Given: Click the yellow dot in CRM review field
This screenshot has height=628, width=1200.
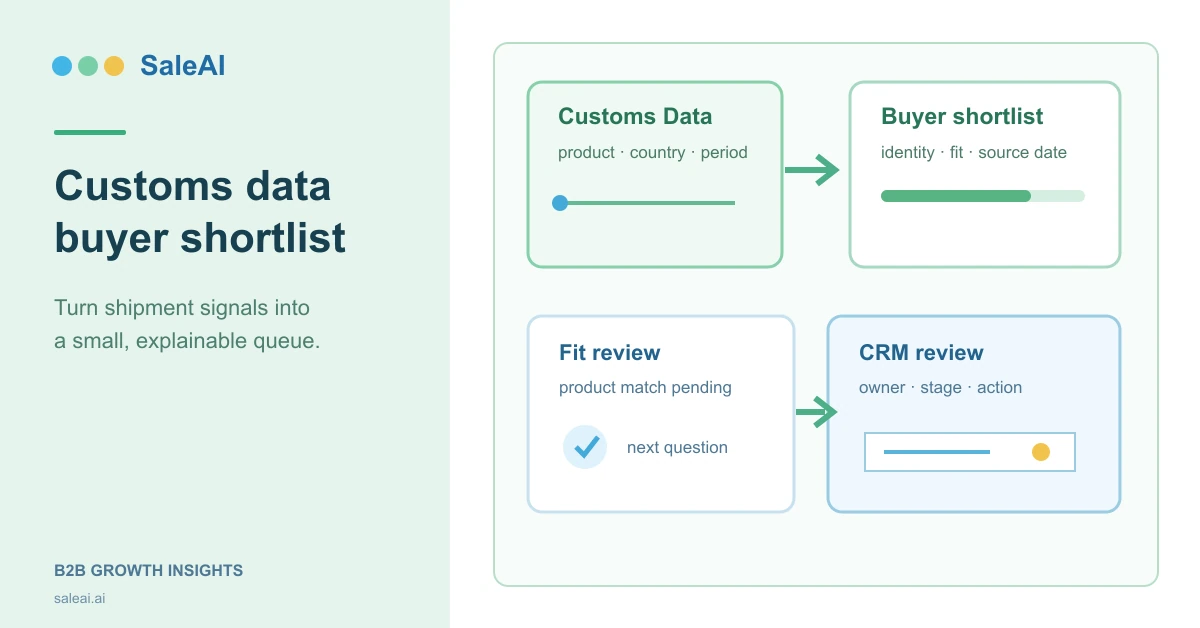Looking at the screenshot, I should pos(1041,452).
